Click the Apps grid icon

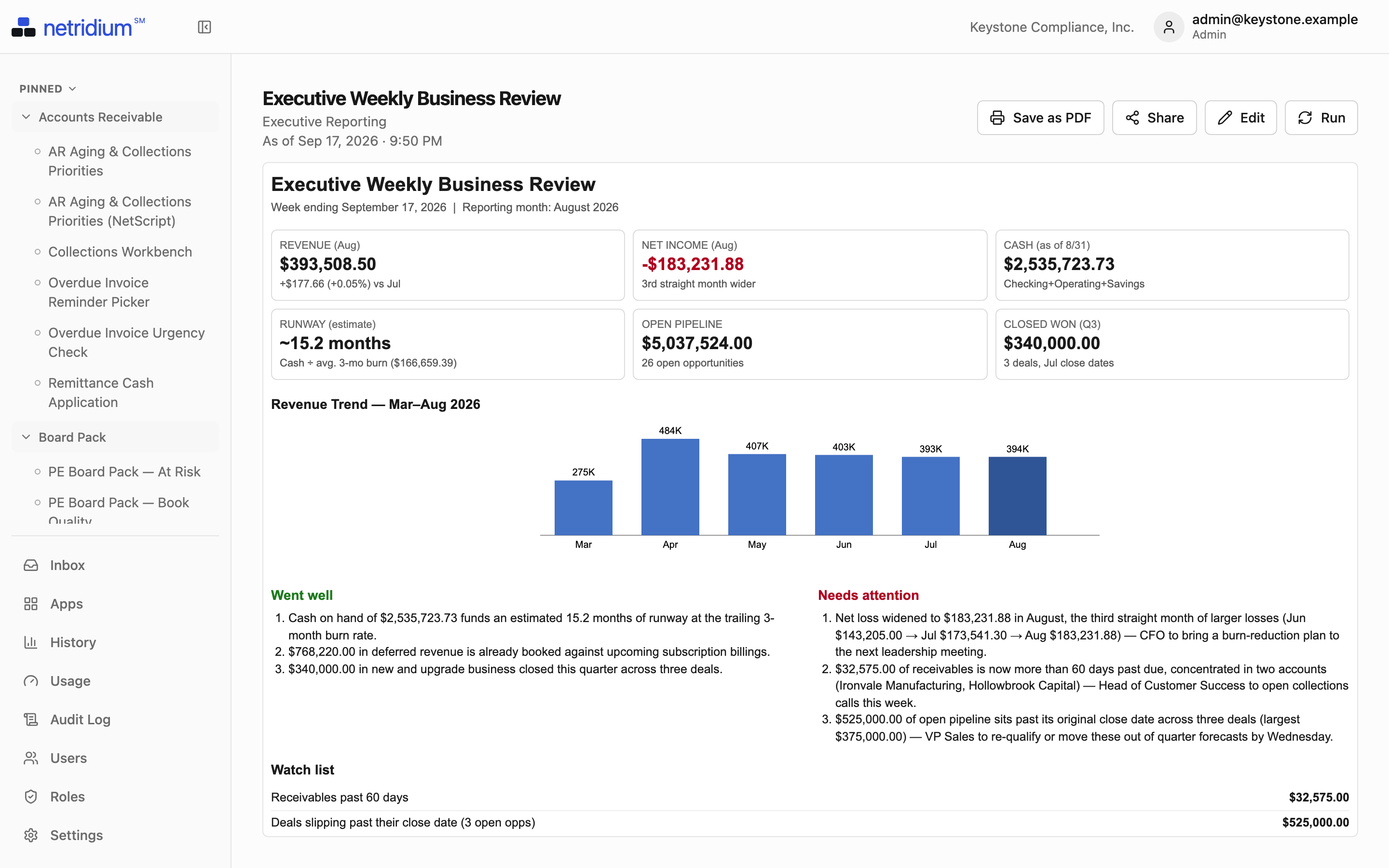tap(31, 604)
